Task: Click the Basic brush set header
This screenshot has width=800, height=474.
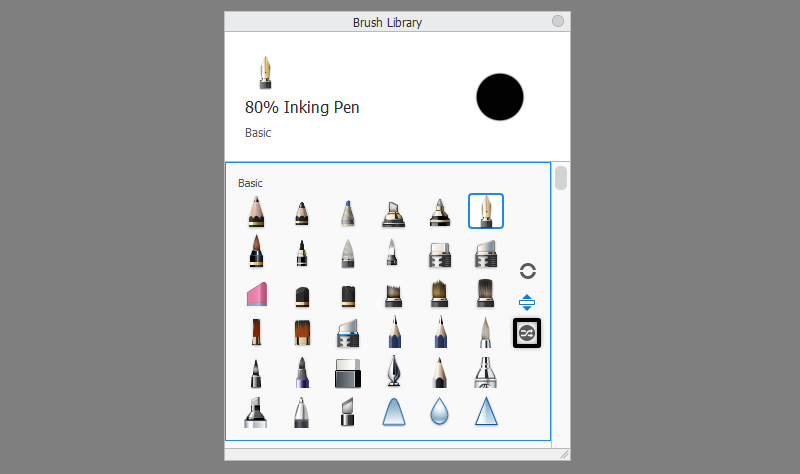Action: [250, 183]
